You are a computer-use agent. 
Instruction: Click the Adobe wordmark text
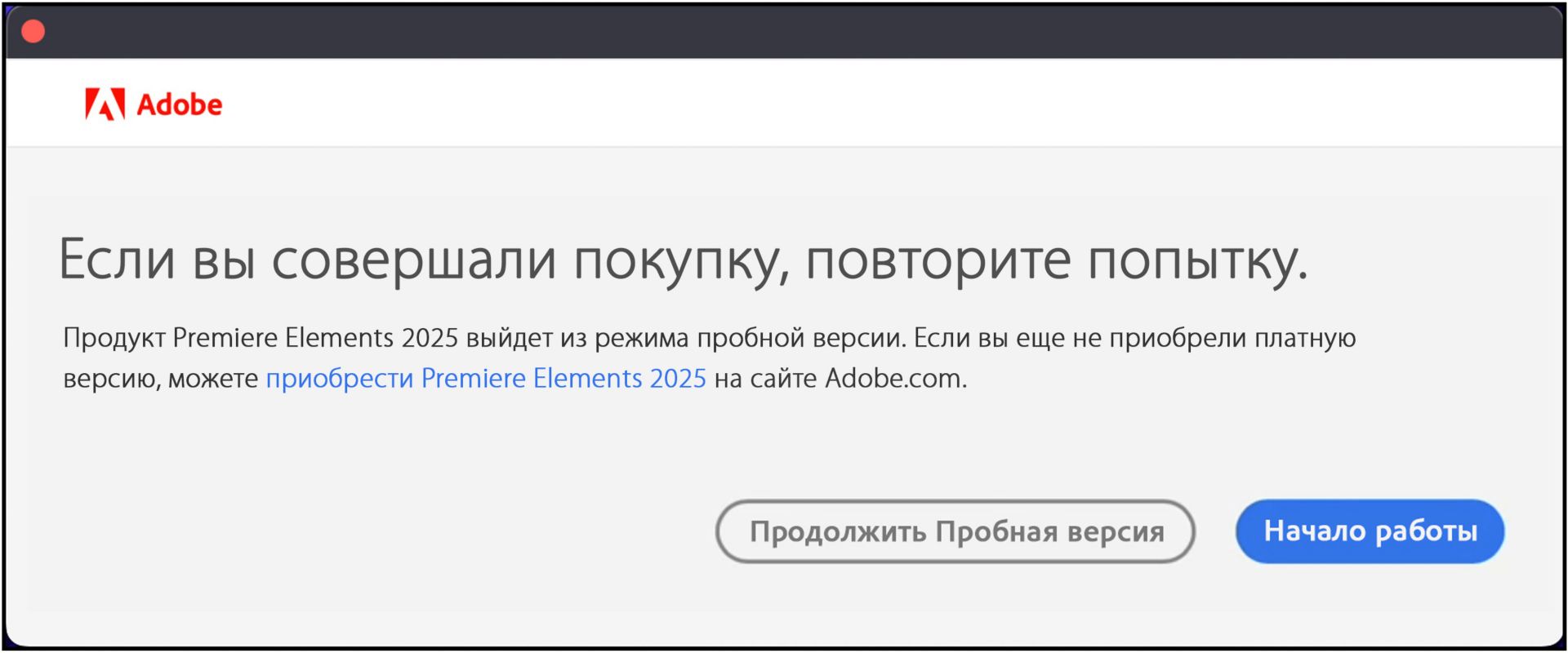click(179, 104)
